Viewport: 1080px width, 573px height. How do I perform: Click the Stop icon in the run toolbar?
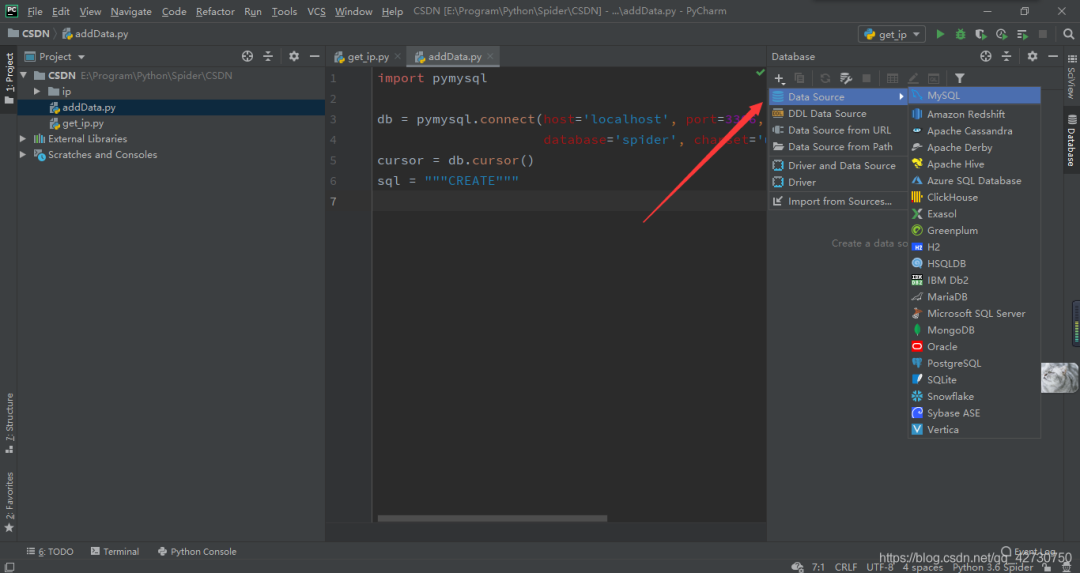pyautogui.click(x=1043, y=34)
